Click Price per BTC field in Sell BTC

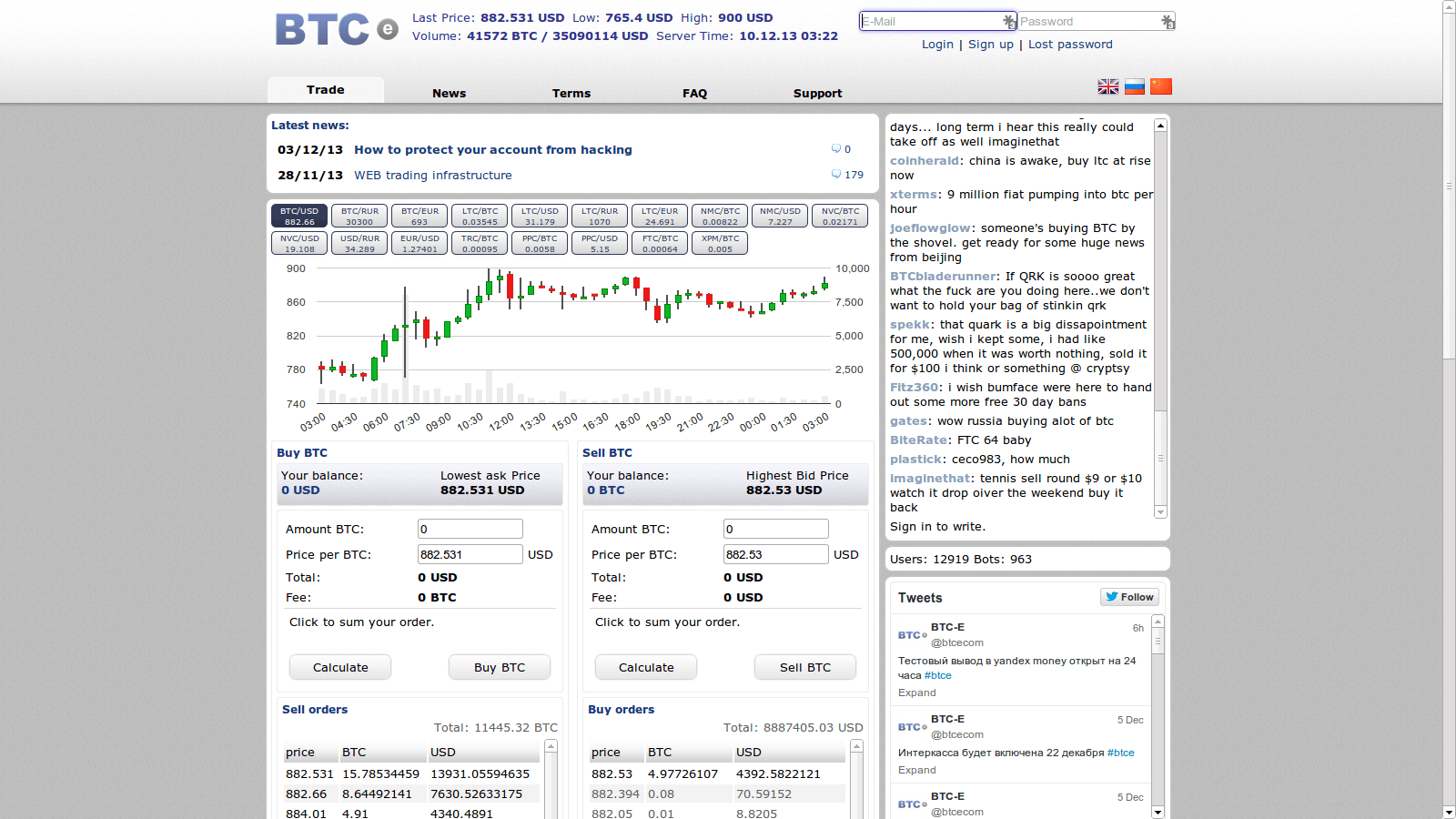[x=776, y=554]
